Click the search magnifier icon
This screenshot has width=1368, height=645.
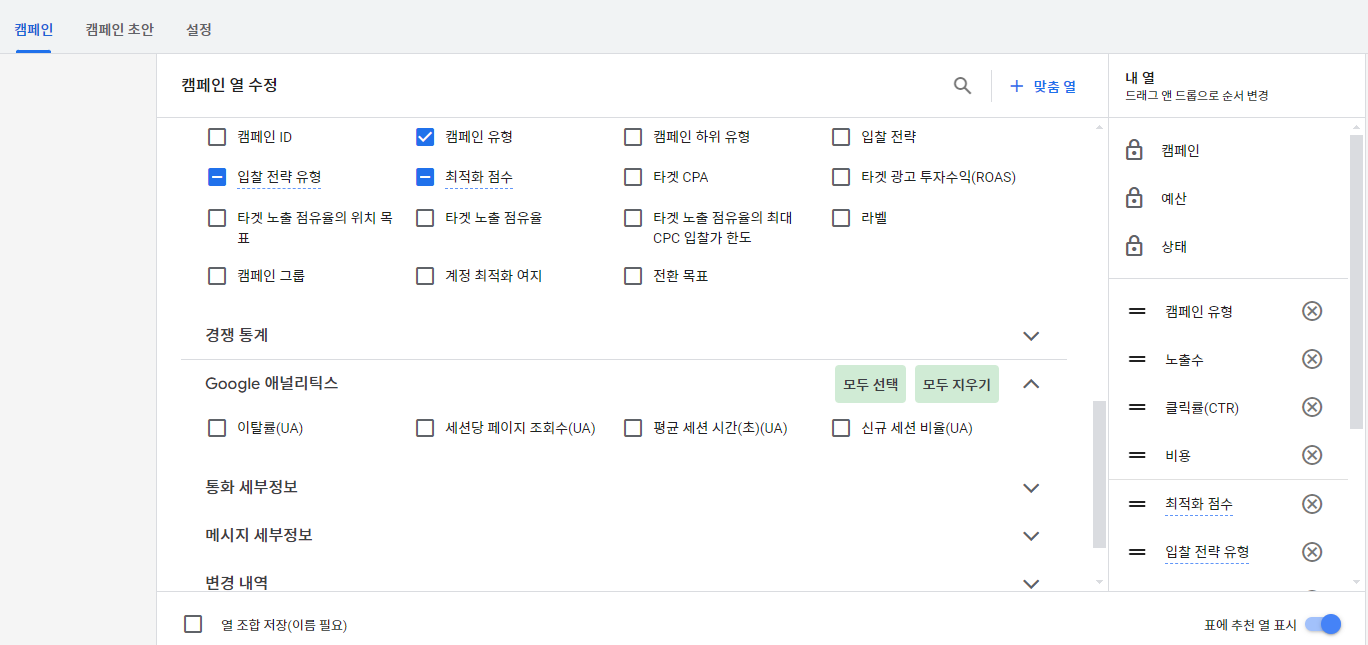click(x=962, y=86)
